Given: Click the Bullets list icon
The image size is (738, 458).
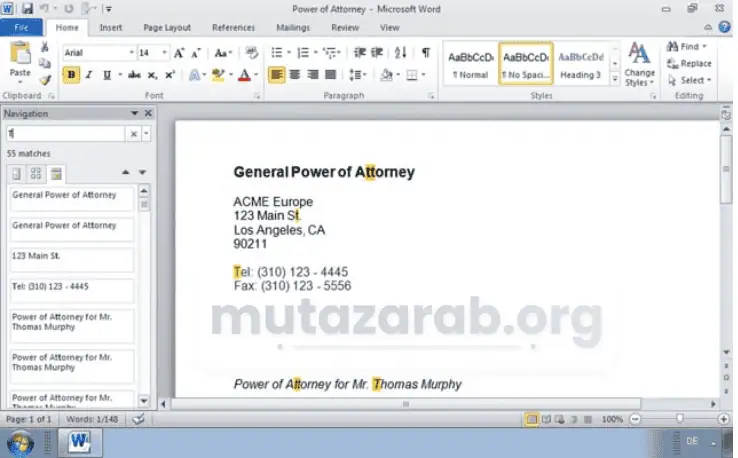Looking at the screenshot, I should tap(277, 53).
